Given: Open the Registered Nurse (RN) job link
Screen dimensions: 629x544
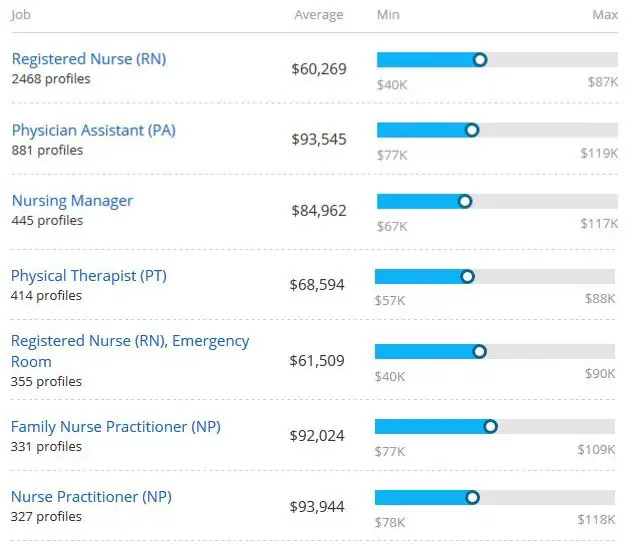Looking at the screenshot, I should pyautogui.click(x=88, y=59).
